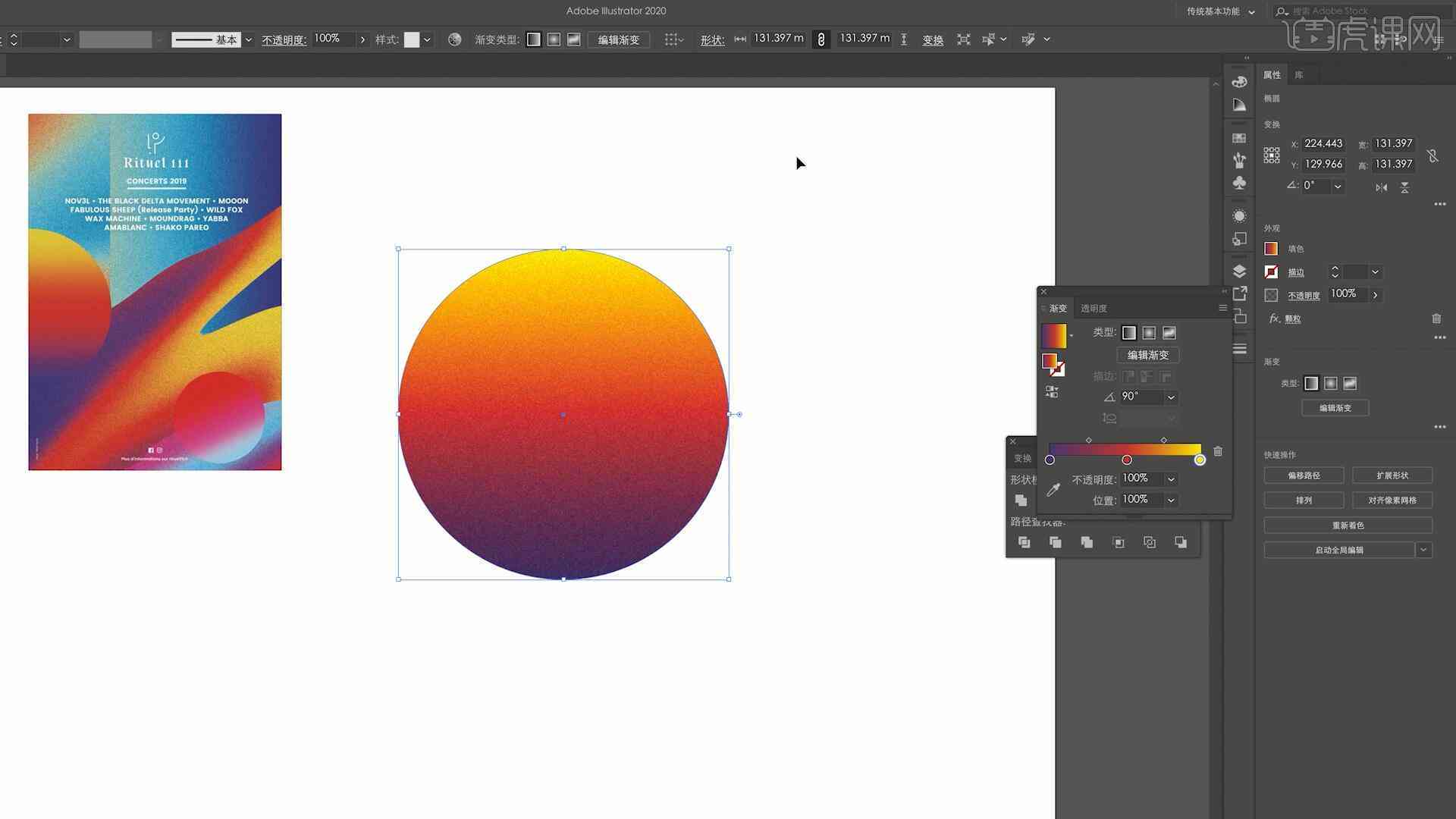
Task: Open the Appearance panel sun icon
Action: [x=1239, y=216]
